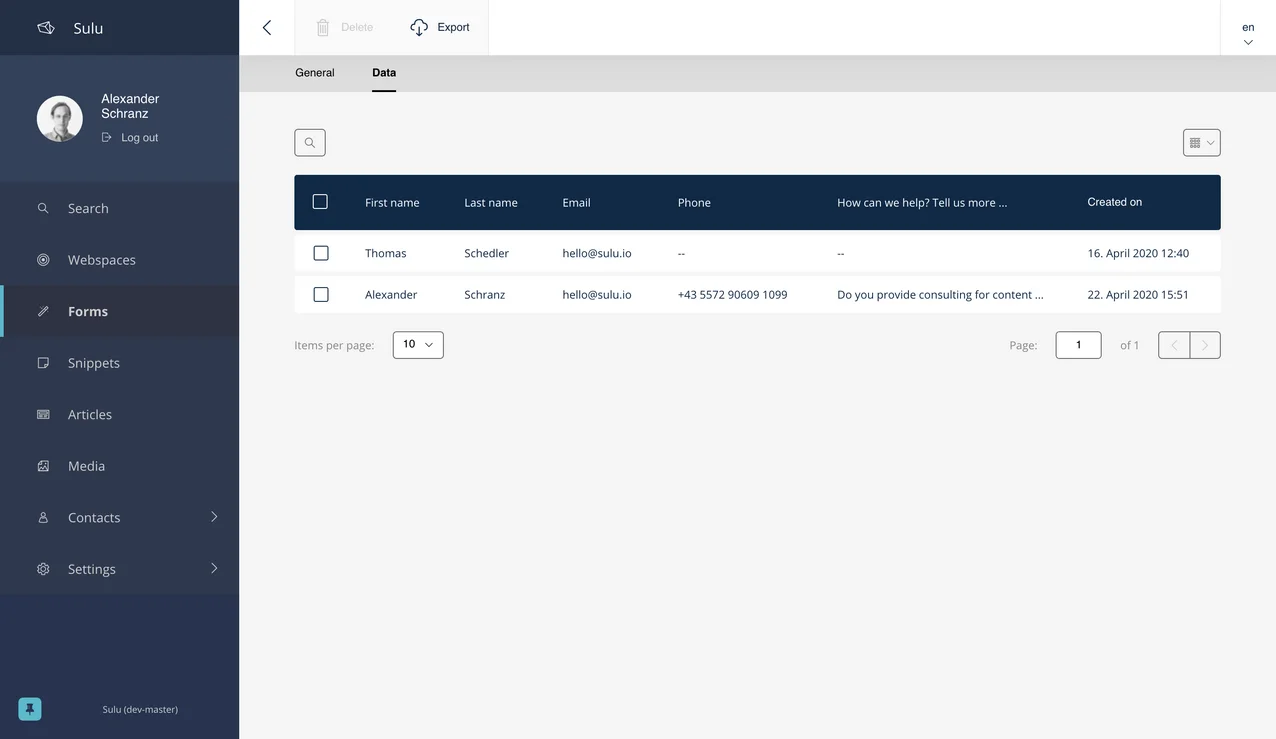Screen dimensions: 1276x739
Task: Open the list search magnifier field
Action: pyautogui.click(x=309, y=140)
